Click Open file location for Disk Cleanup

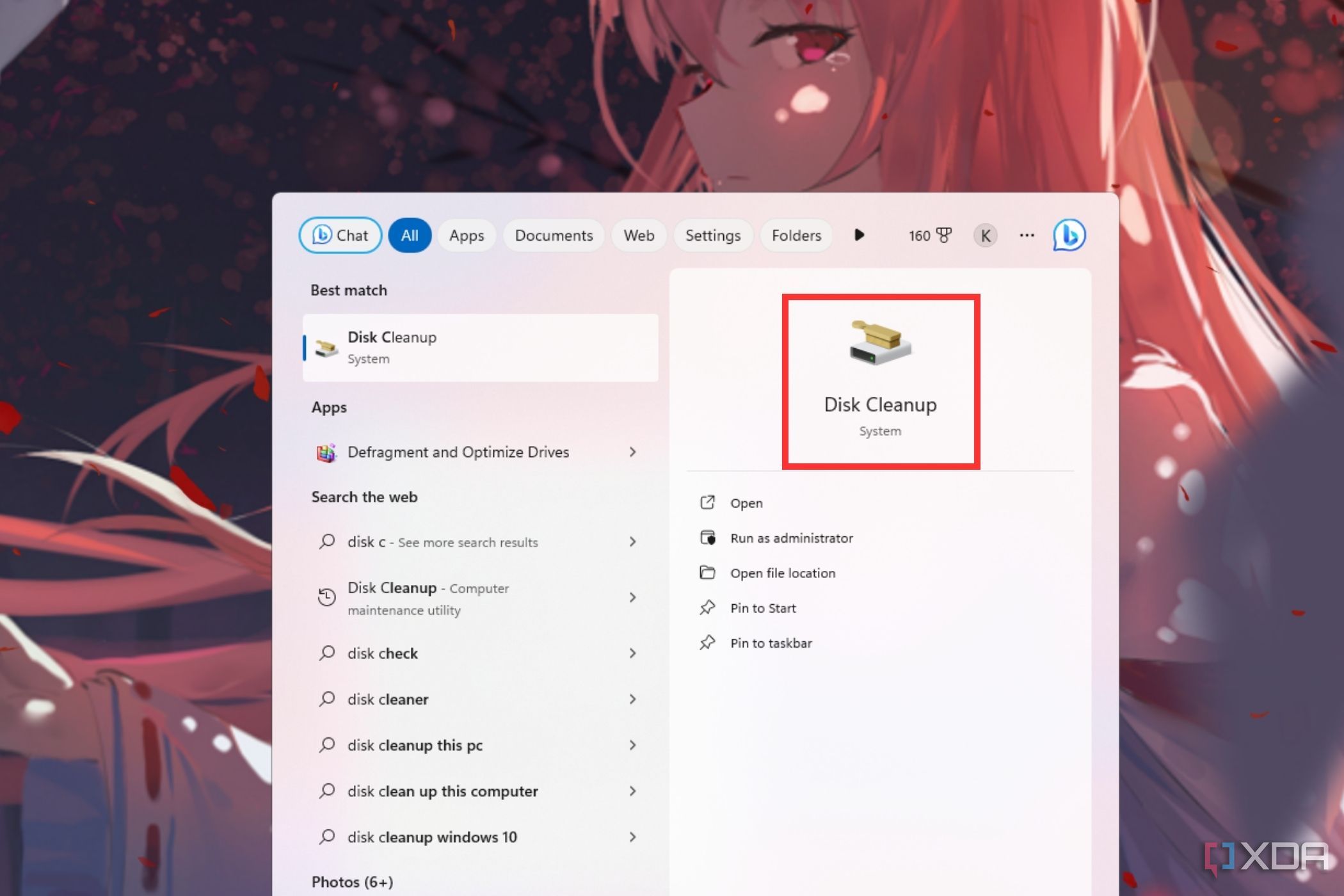783,572
